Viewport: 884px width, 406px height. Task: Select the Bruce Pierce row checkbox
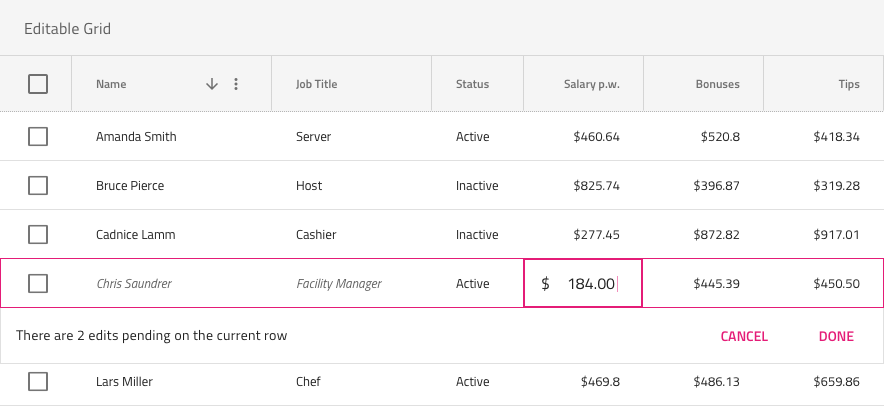38,186
